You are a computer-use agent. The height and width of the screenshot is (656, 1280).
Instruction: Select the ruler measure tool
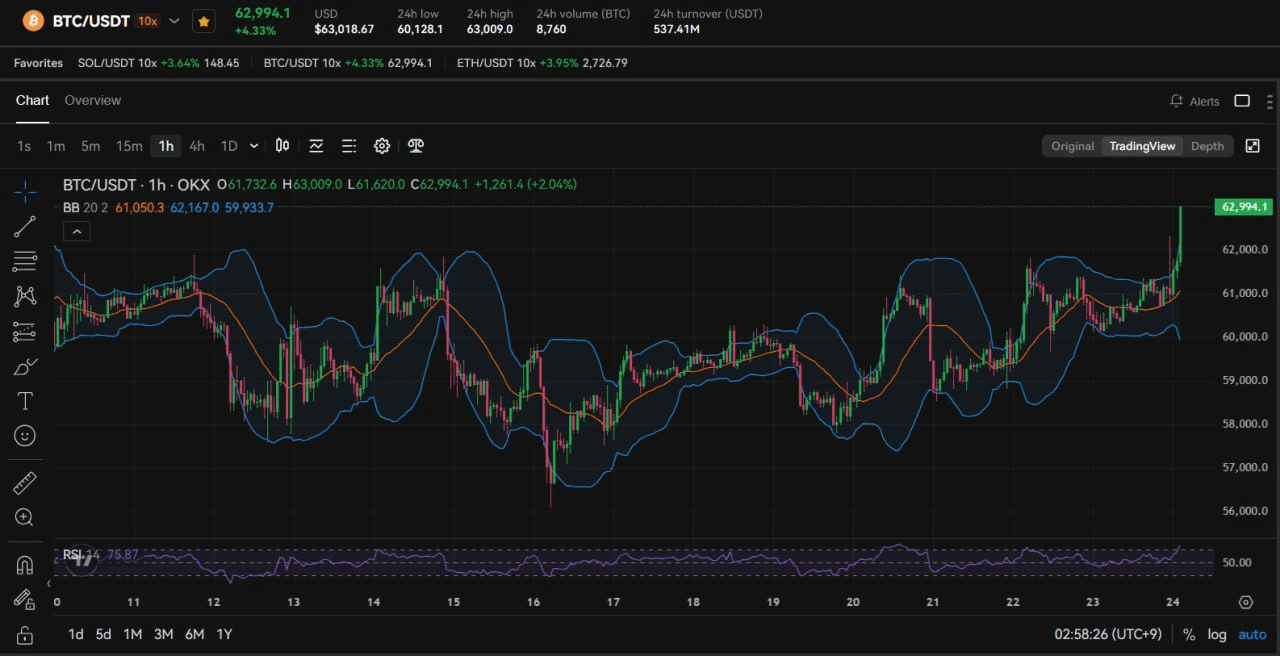tap(26, 483)
